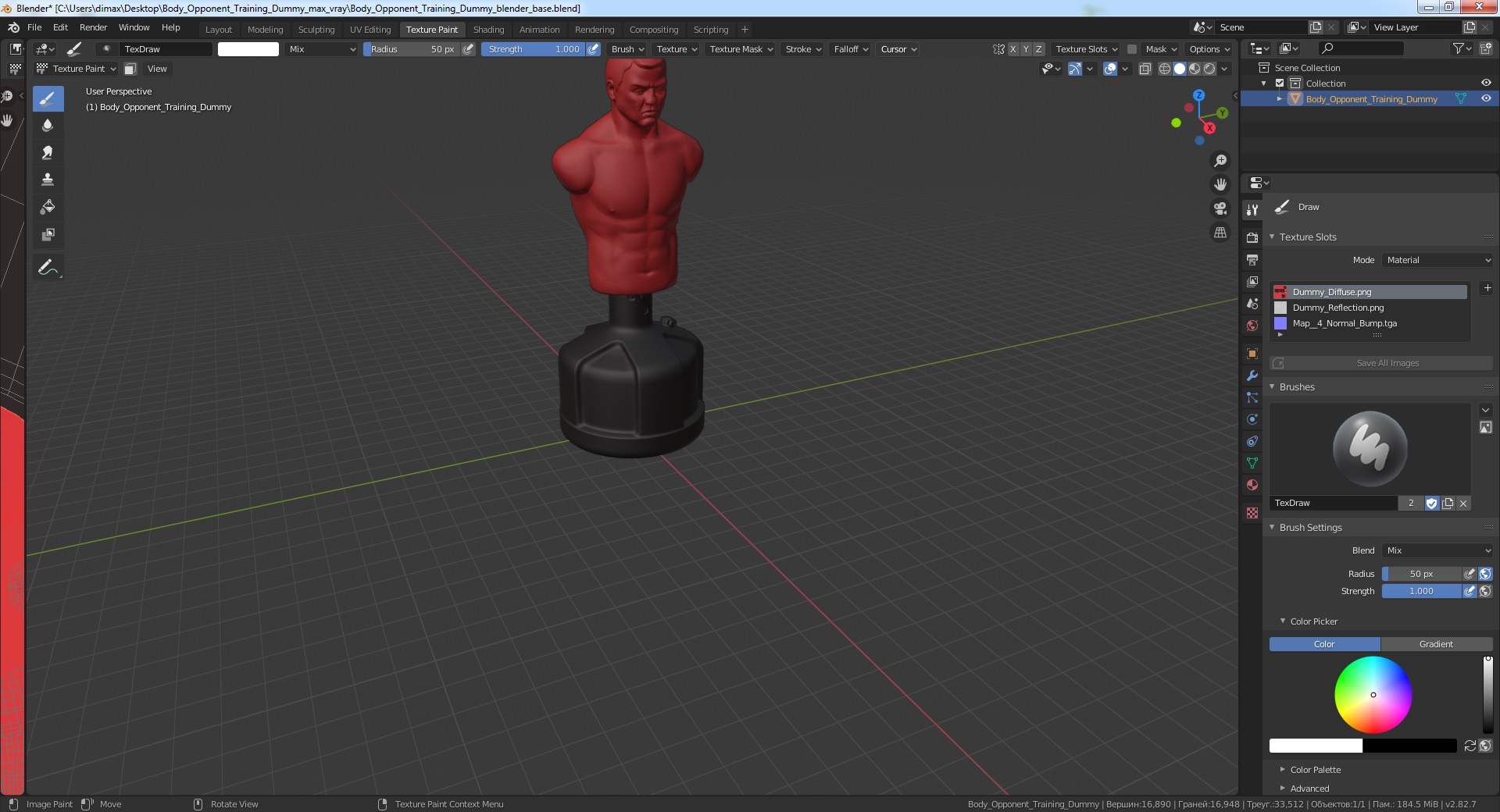1500x812 pixels.
Task: Select the Clone tool
Action: click(48, 180)
